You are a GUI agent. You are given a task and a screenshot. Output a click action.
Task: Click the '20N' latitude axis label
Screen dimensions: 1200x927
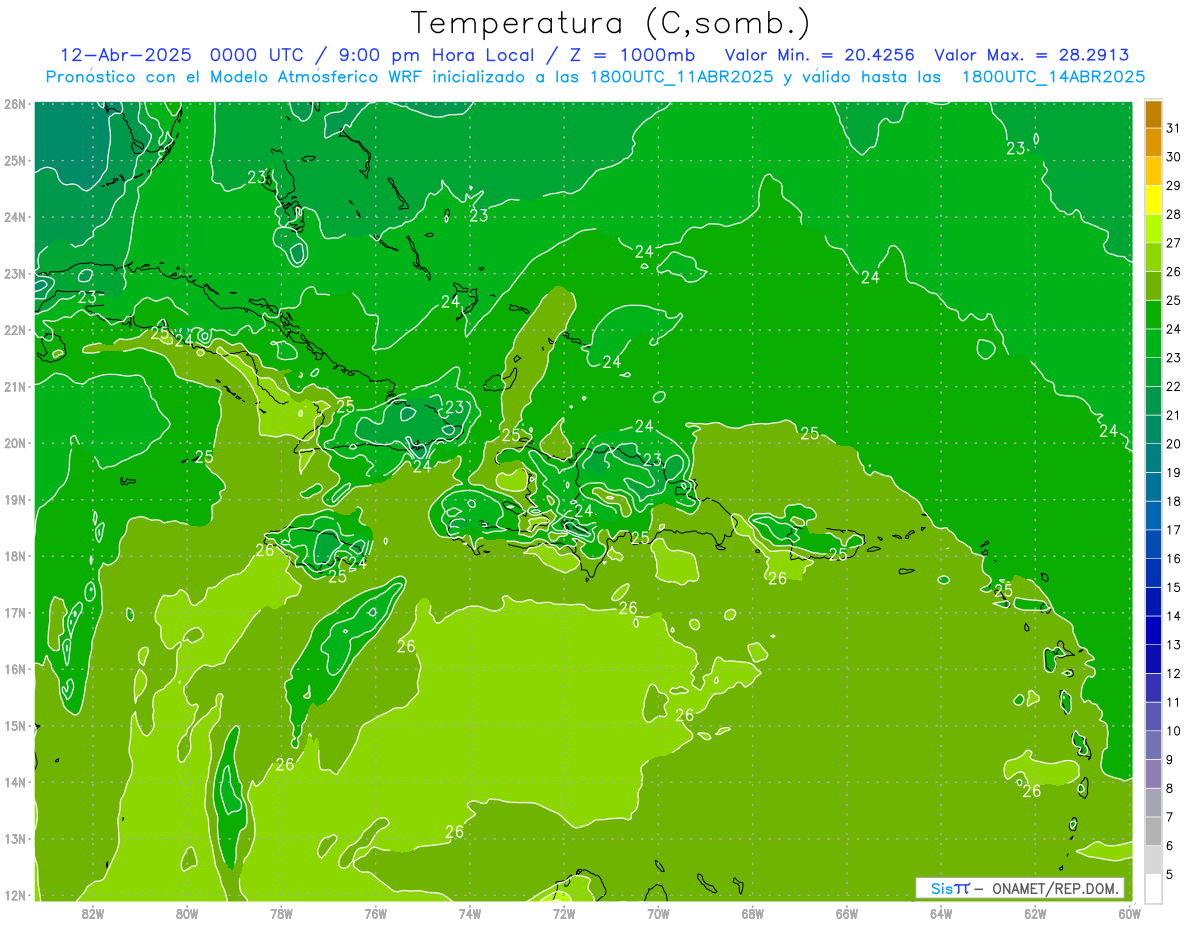coord(15,443)
